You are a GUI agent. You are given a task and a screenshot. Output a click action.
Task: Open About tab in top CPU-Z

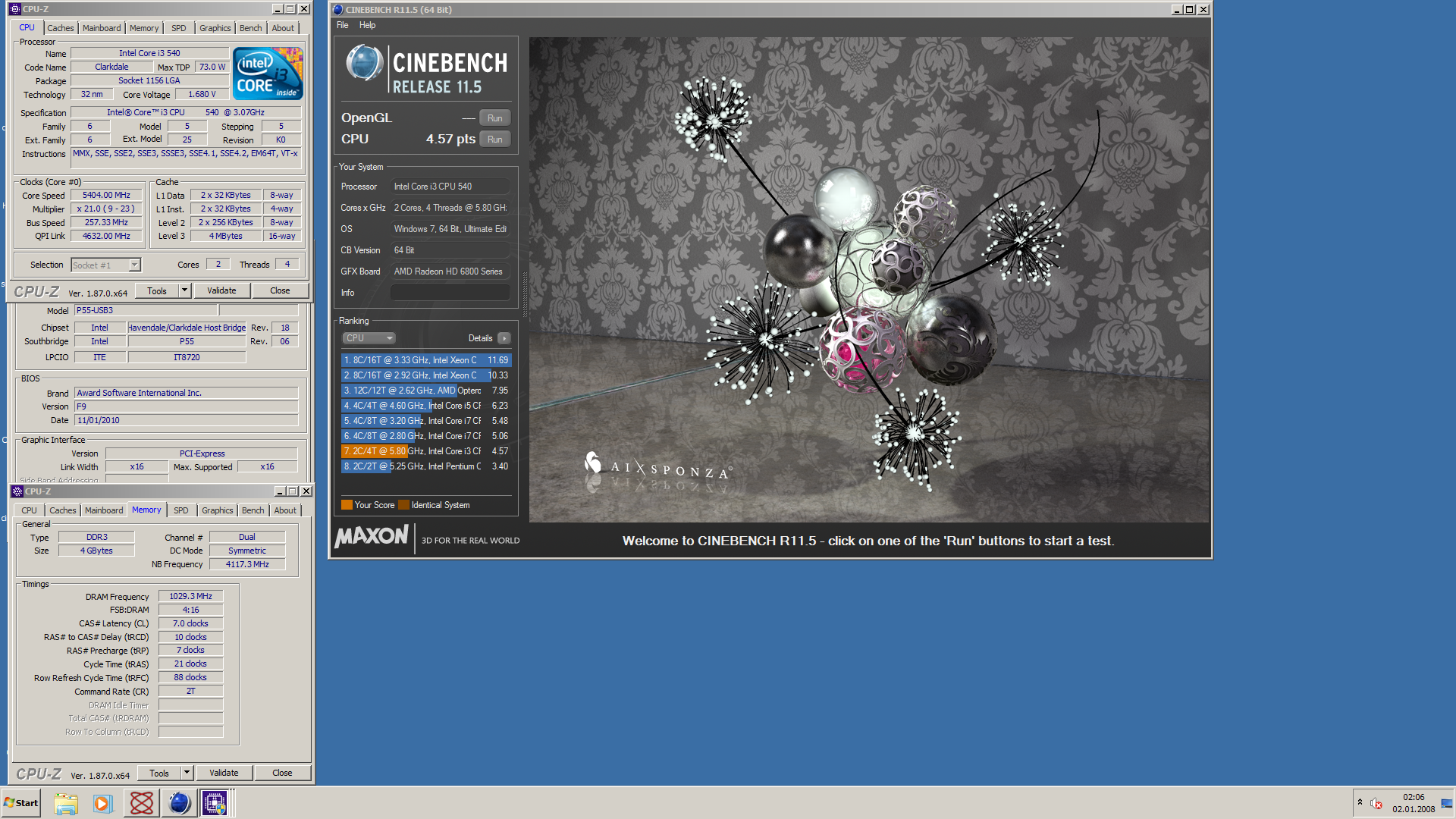tap(283, 28)
